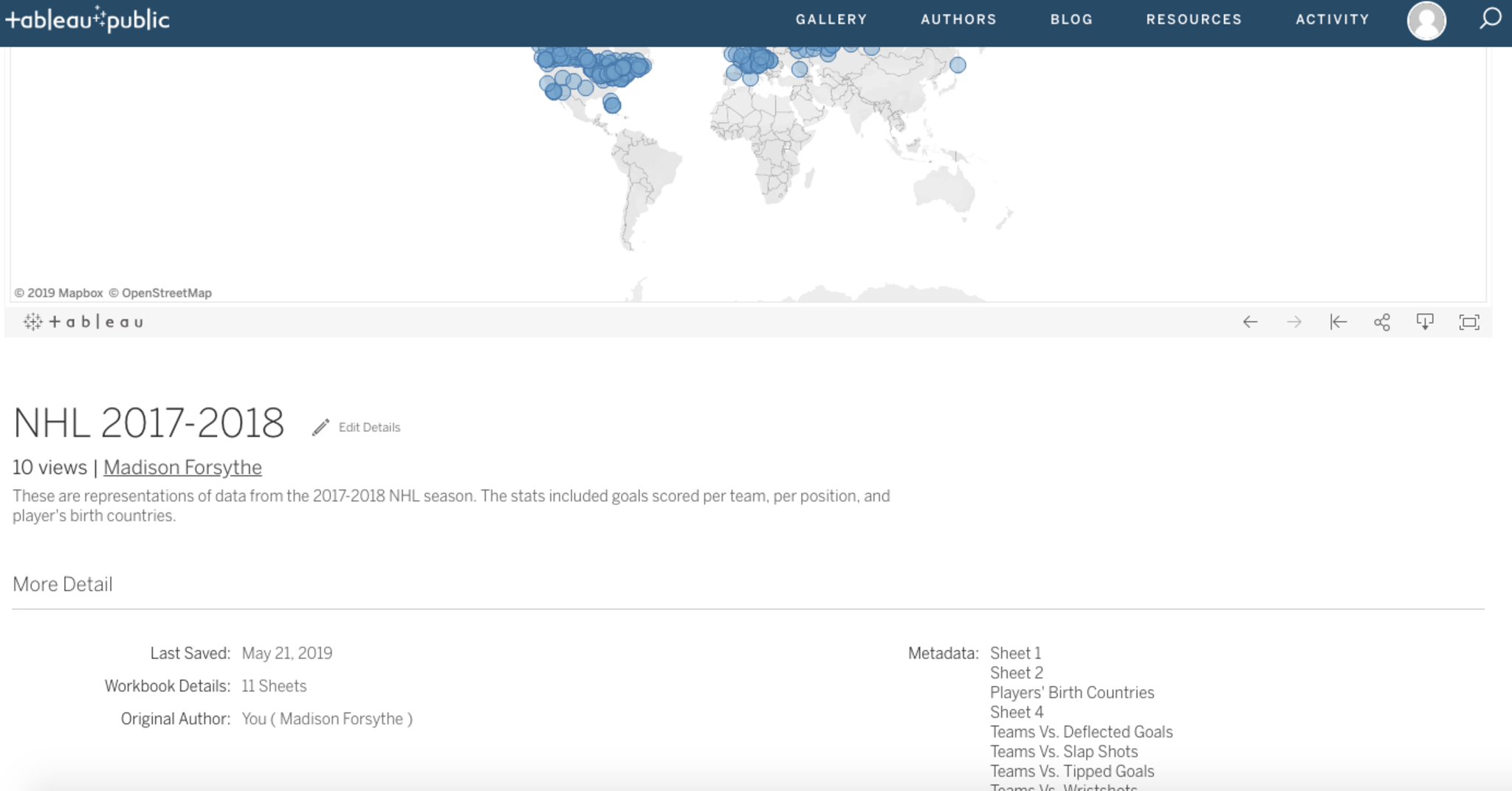
Task: Click the undo arrow in viz toolbar
Action: (1250, 322)
